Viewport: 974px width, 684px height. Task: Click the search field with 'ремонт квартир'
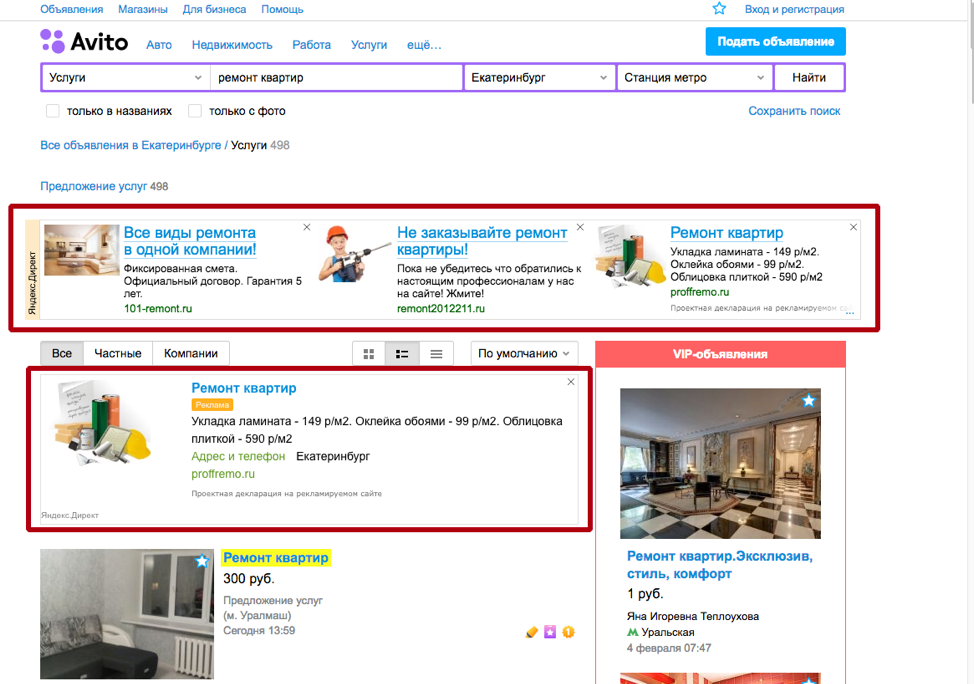[x=336, y=78]
